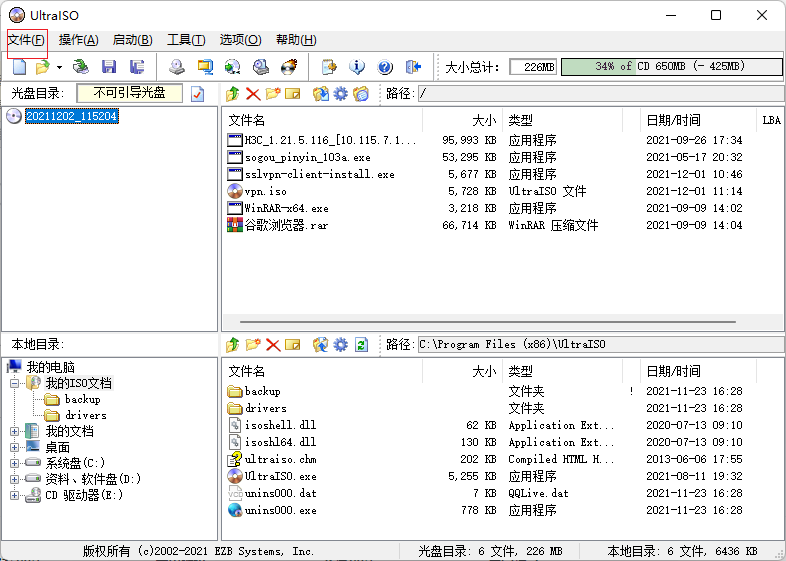786x561 pixels.
Task: Click the Add to ISO icon in local toolbar
Action: [x=321, y=344]
